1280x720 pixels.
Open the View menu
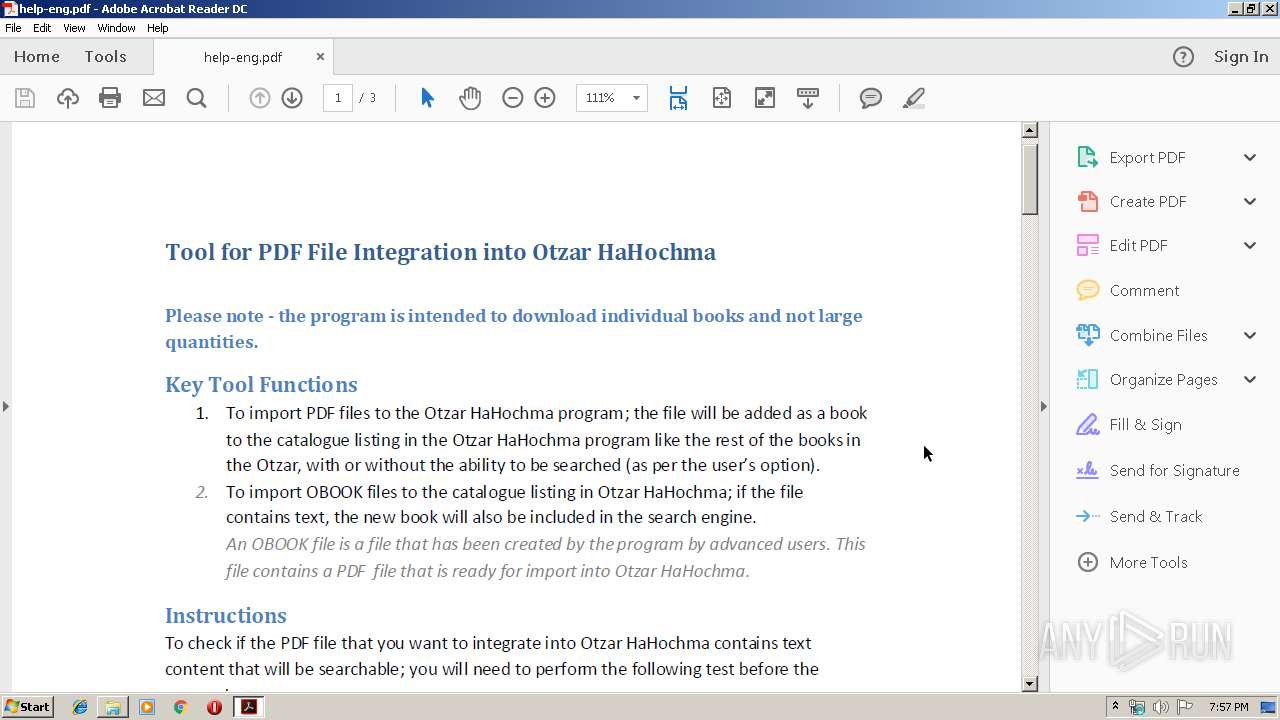[74, 28]
